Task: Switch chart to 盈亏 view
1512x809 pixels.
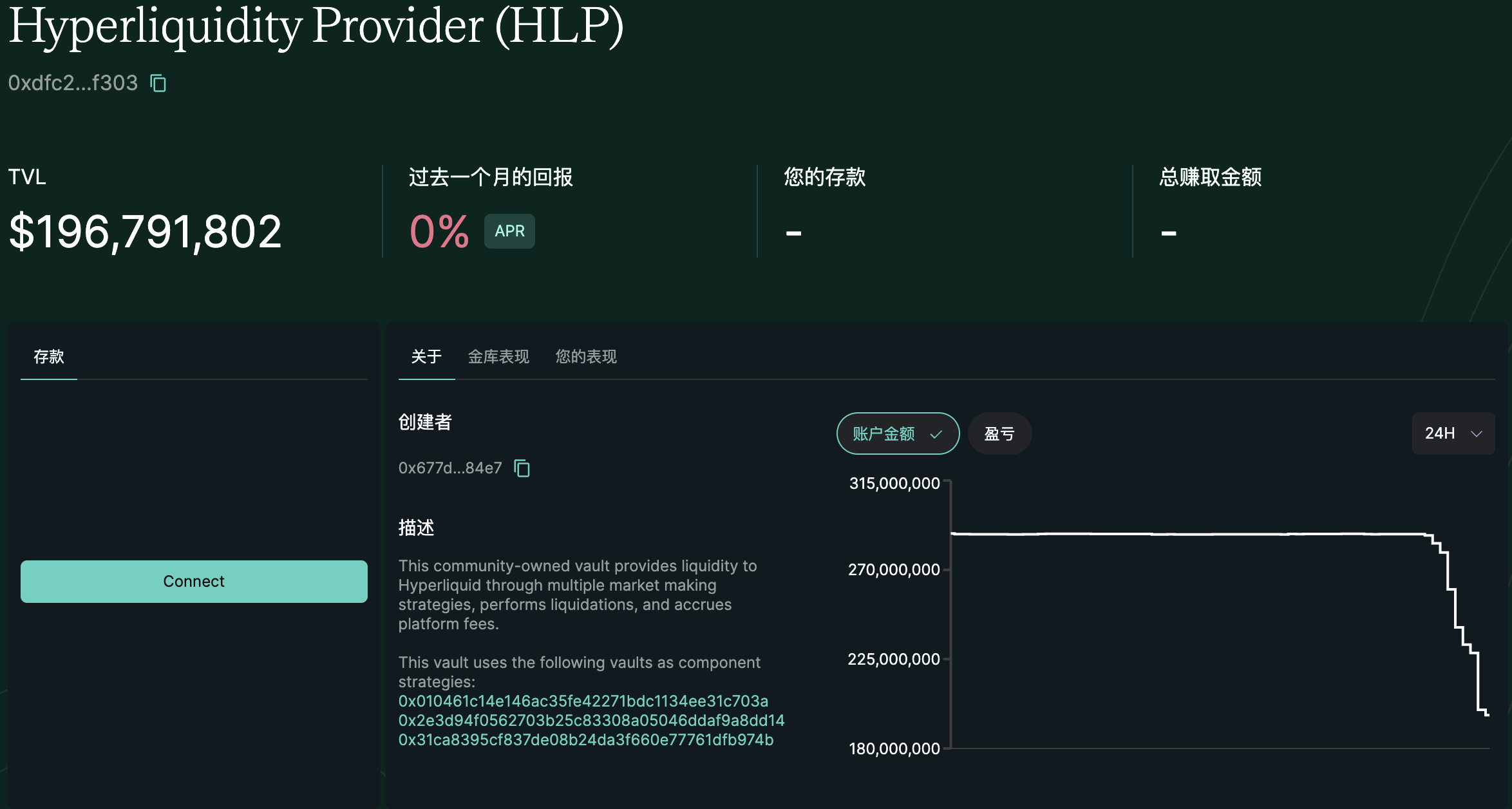Action: pyautogui.click(x=999, y=434)
